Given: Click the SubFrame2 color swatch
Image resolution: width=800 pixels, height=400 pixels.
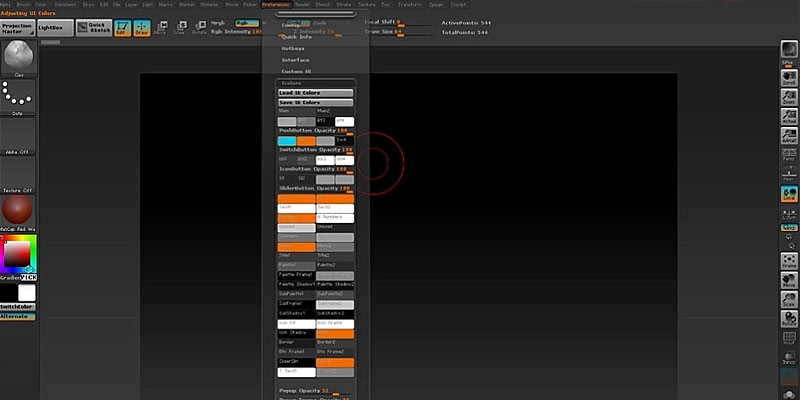Looking at the screenshot, I should 335,305.
